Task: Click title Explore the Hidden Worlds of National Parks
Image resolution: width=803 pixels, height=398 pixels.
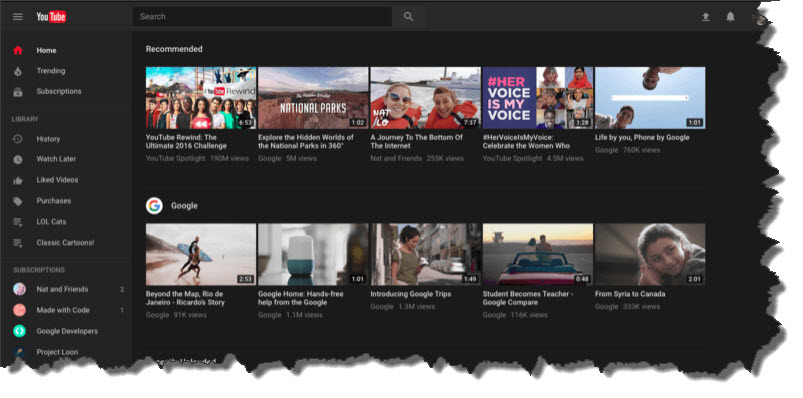Action: (x=306, y=141)
